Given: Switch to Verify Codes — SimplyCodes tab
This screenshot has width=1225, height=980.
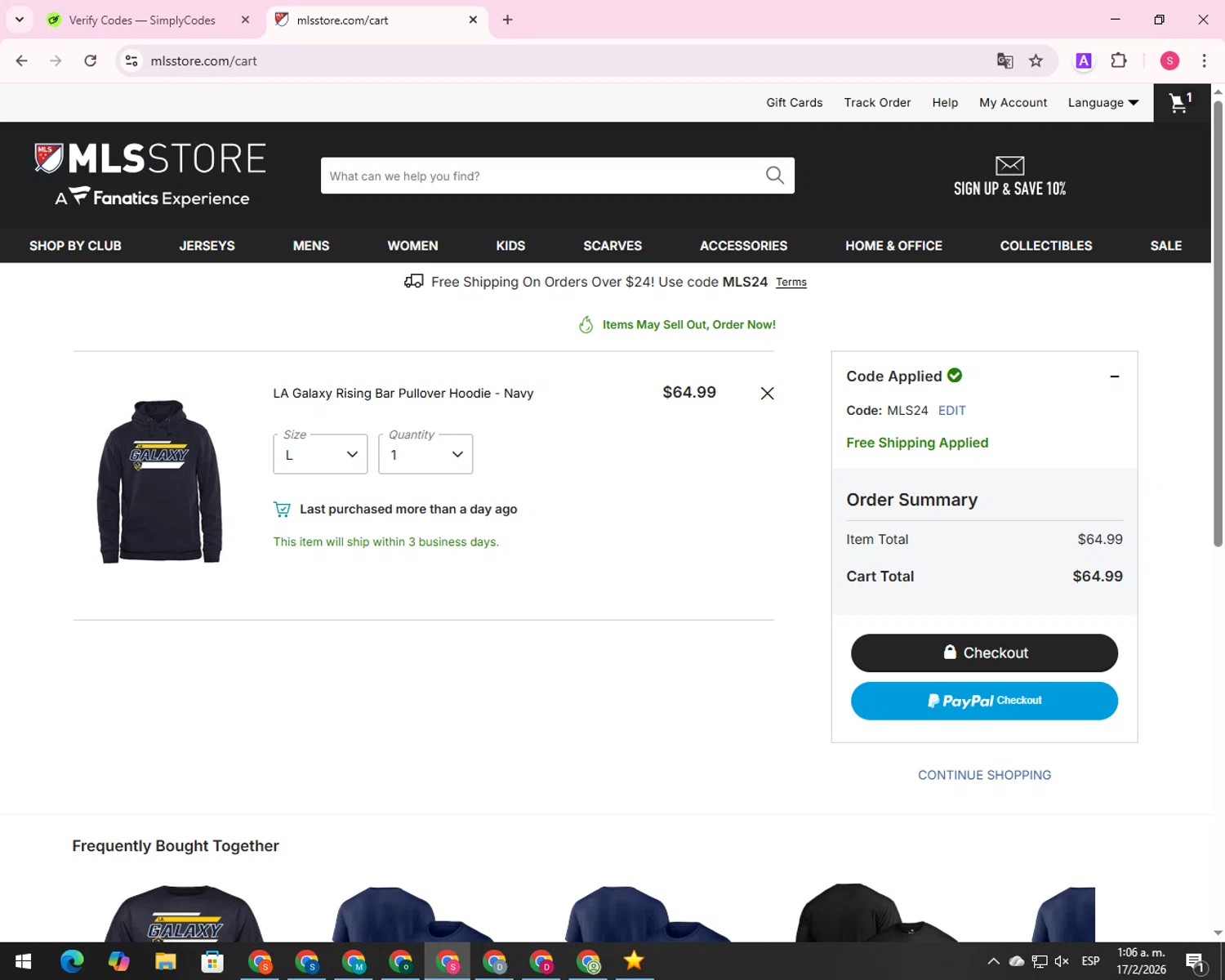Looking at the screenshot, I should pyautogui.click(x=142, y=20).
